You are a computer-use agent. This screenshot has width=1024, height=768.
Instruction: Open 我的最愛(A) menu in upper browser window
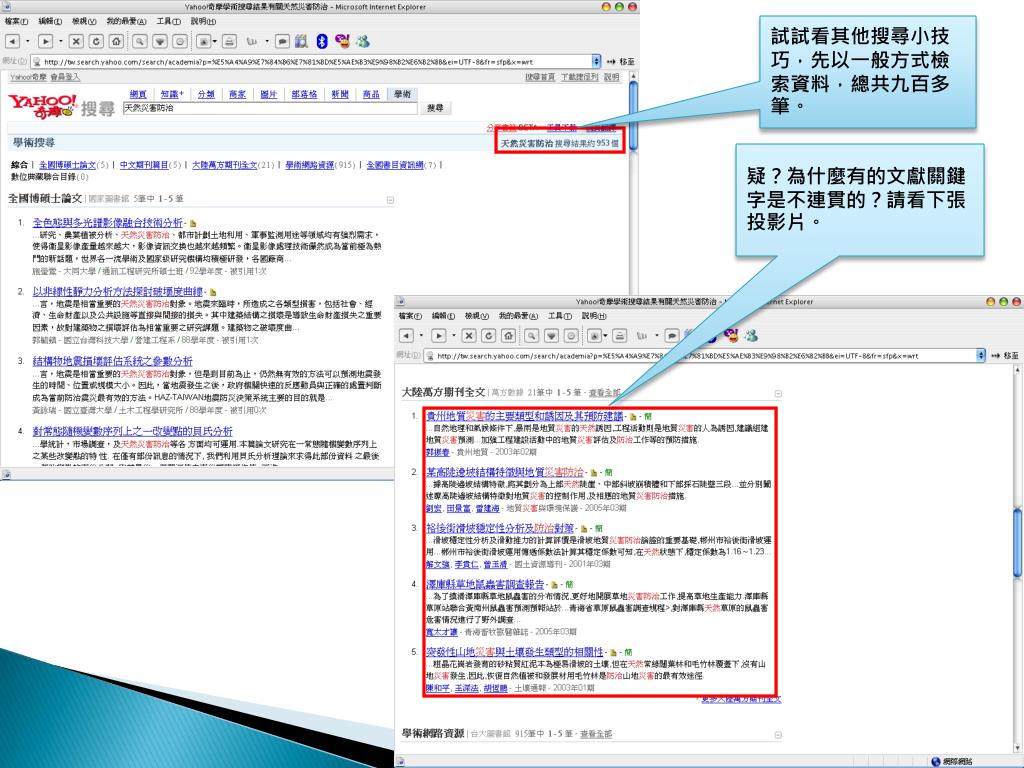pos(126,21)
